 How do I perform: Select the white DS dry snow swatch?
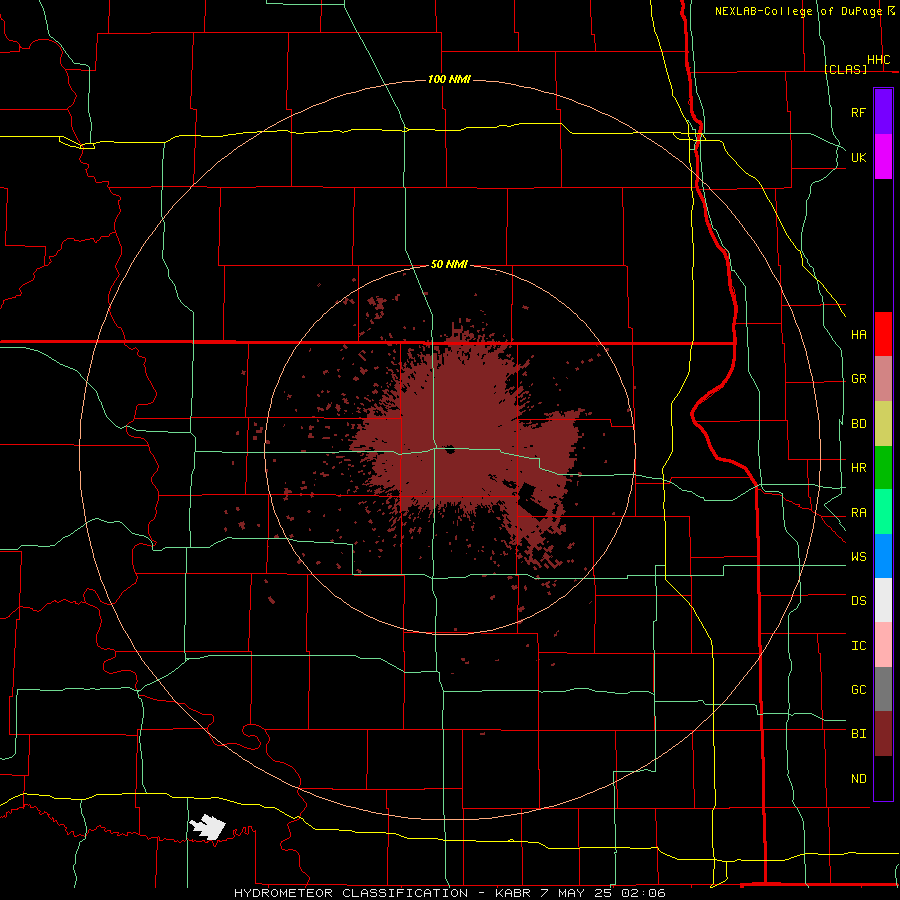[x=883, y=600]
